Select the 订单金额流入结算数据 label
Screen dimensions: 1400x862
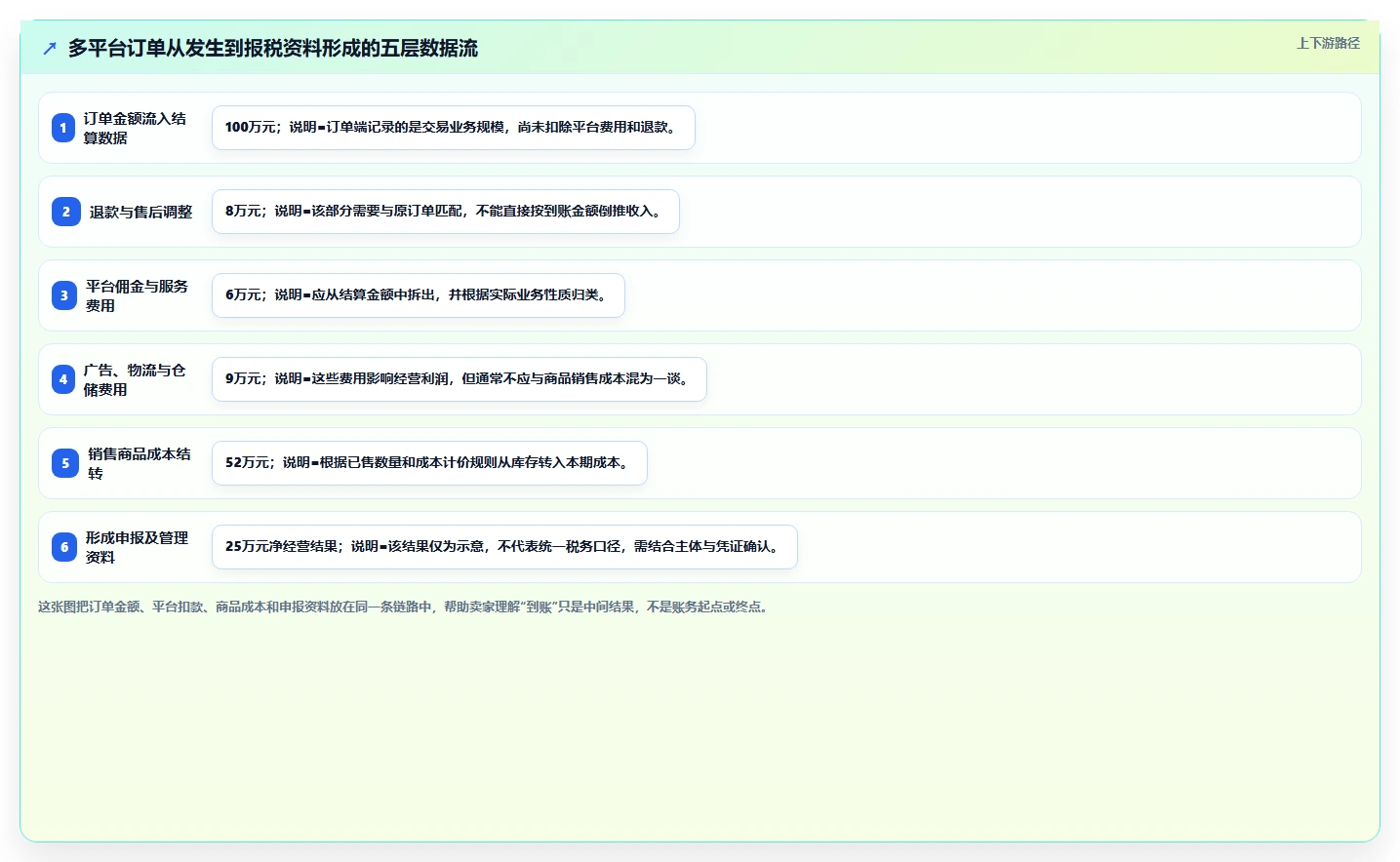point(135,128)
